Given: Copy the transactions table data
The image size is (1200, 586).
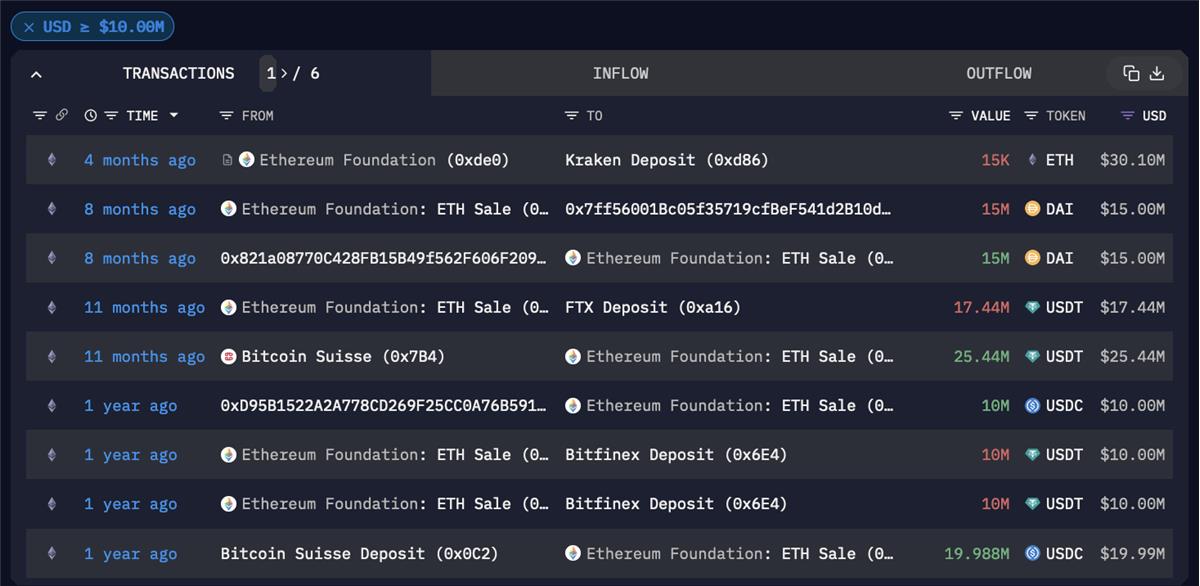Looking at the screenshot, I should coord(1131,74).
